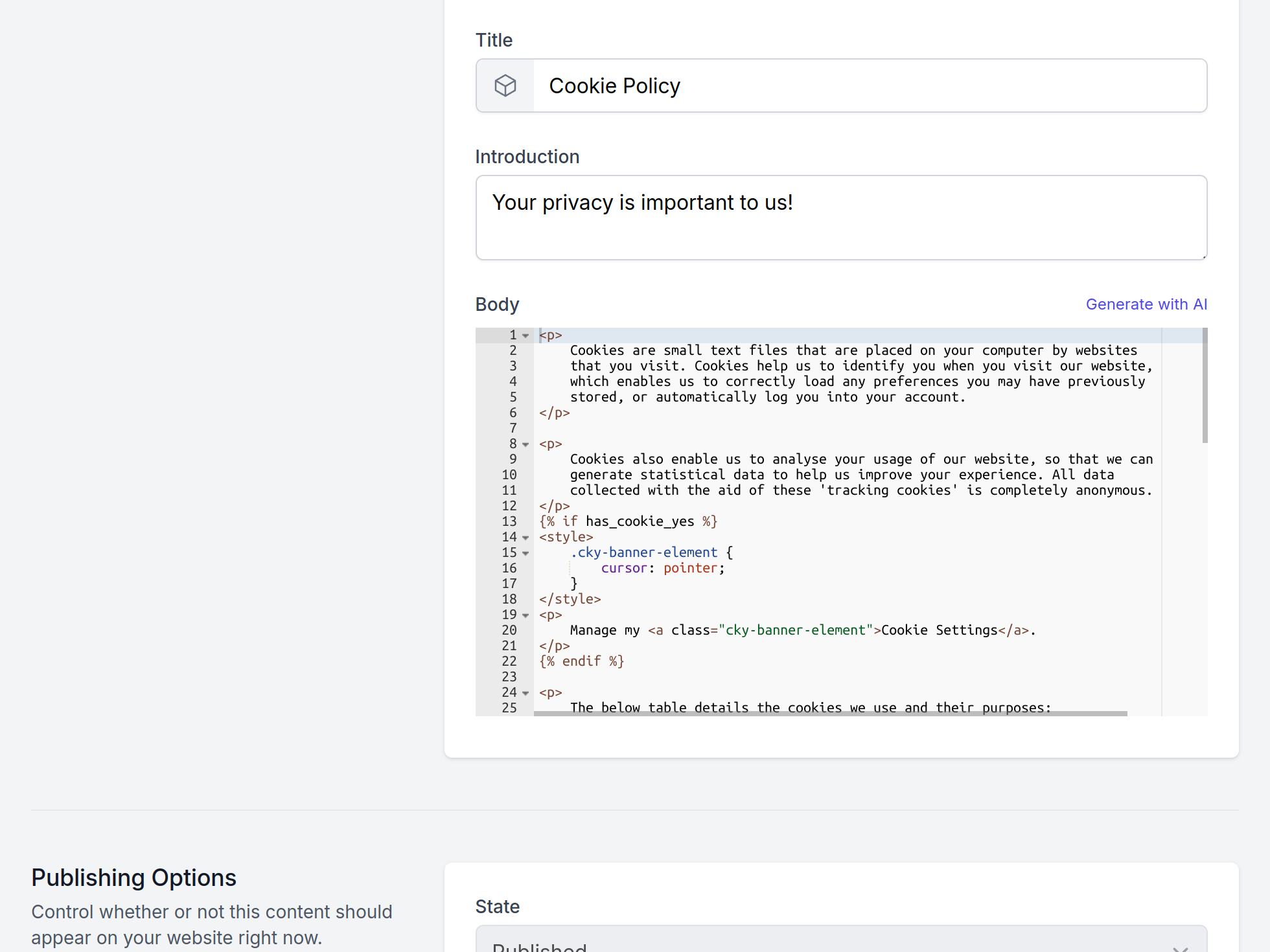Click the cube icon beside Title field
This screenshot has width=1270, height=952.
pyautogui.click(x=505, y=85)
